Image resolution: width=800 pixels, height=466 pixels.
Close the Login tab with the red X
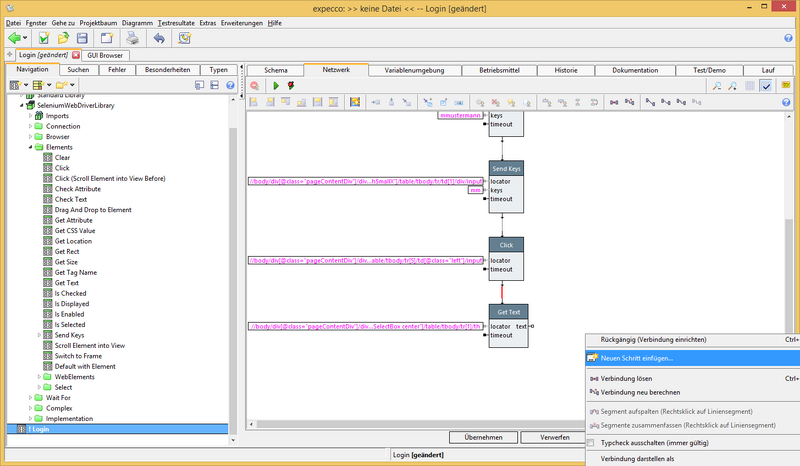click(76, 55)
